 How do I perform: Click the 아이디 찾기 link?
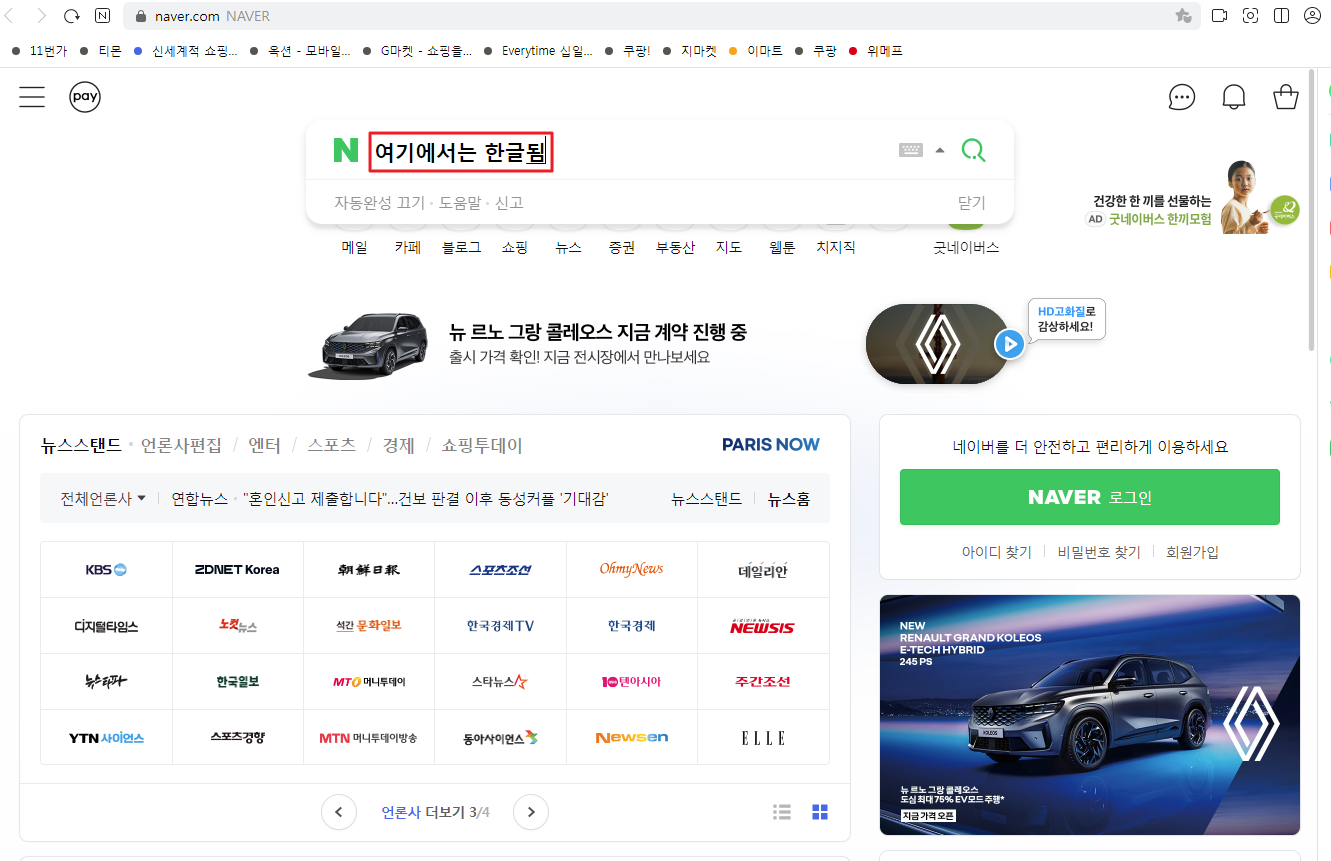996,552
